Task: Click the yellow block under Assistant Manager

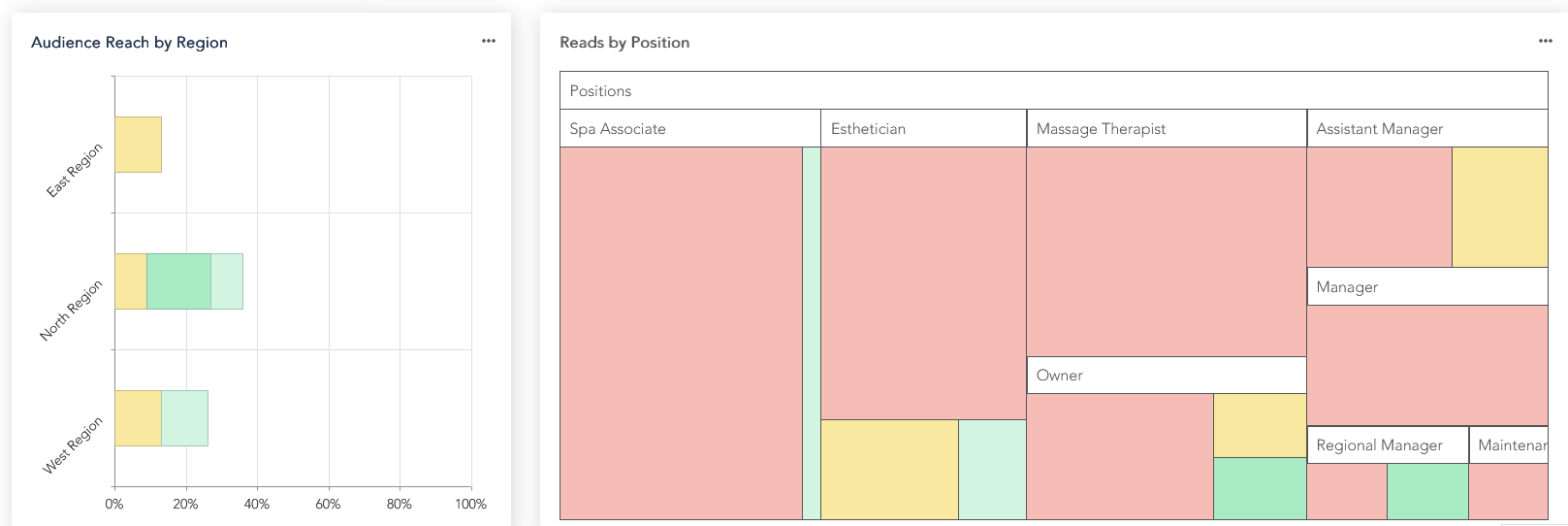Action: click(x=1499, y=207)
